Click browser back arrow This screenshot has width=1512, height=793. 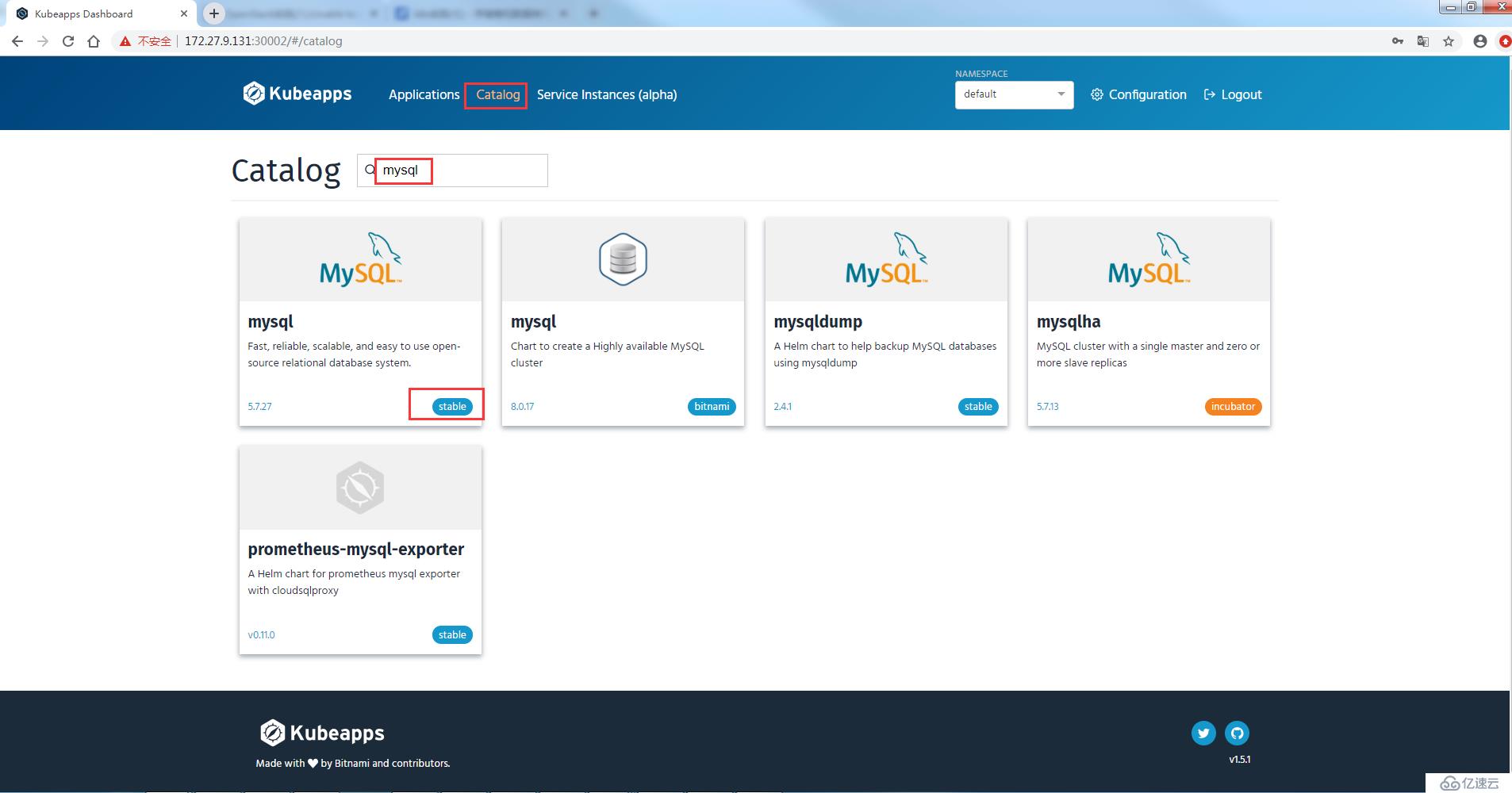point(17,41)
